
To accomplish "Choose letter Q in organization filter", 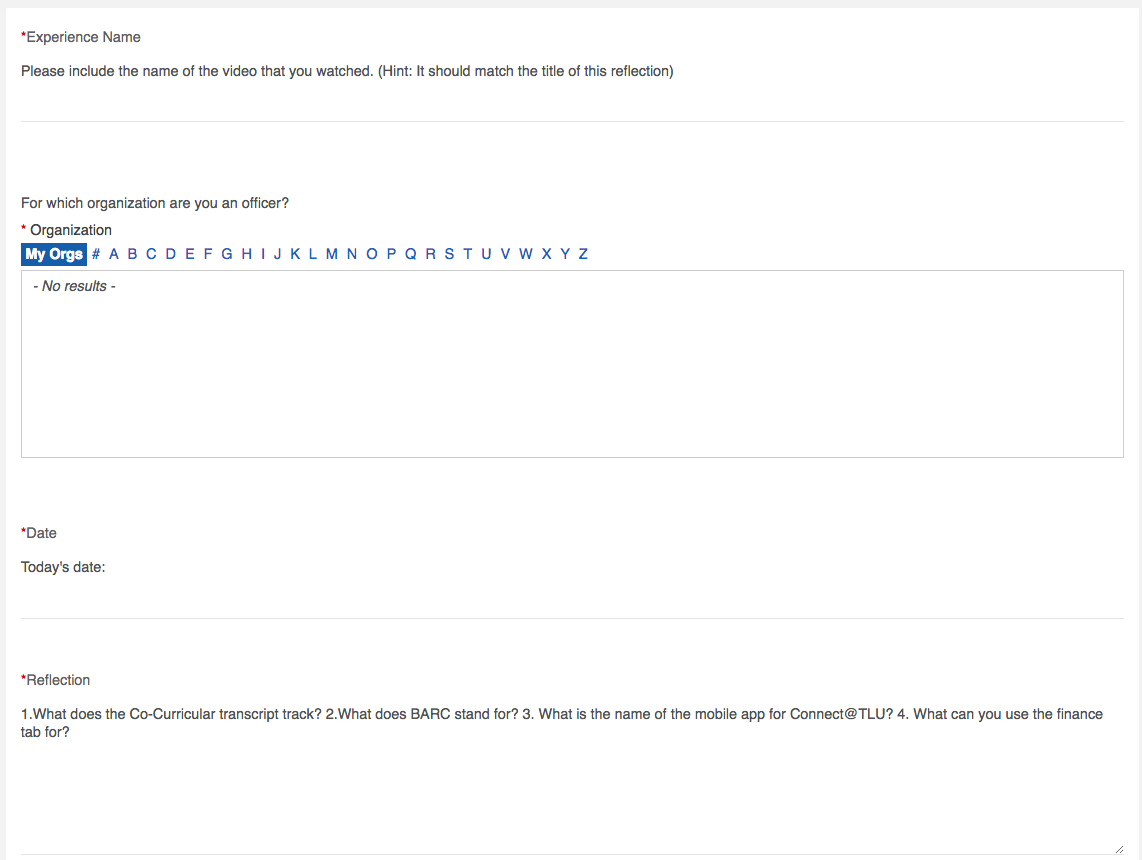I will click(411, 254).
